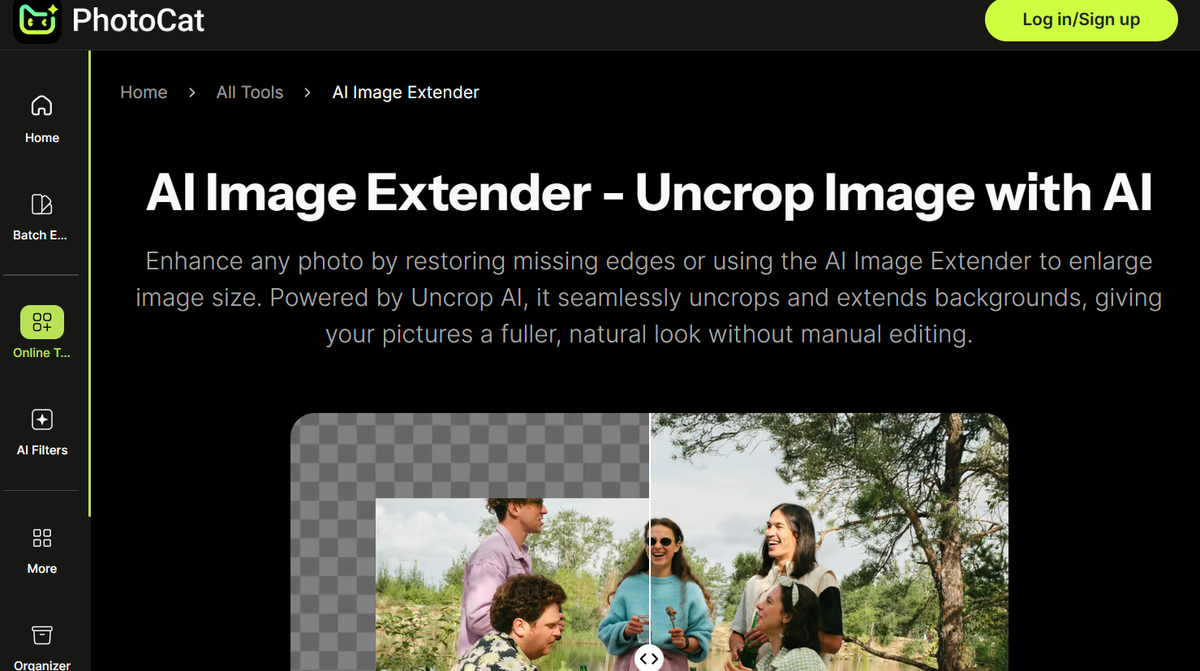Click the Organizer label in the sidebar

[x=41, y=664]
